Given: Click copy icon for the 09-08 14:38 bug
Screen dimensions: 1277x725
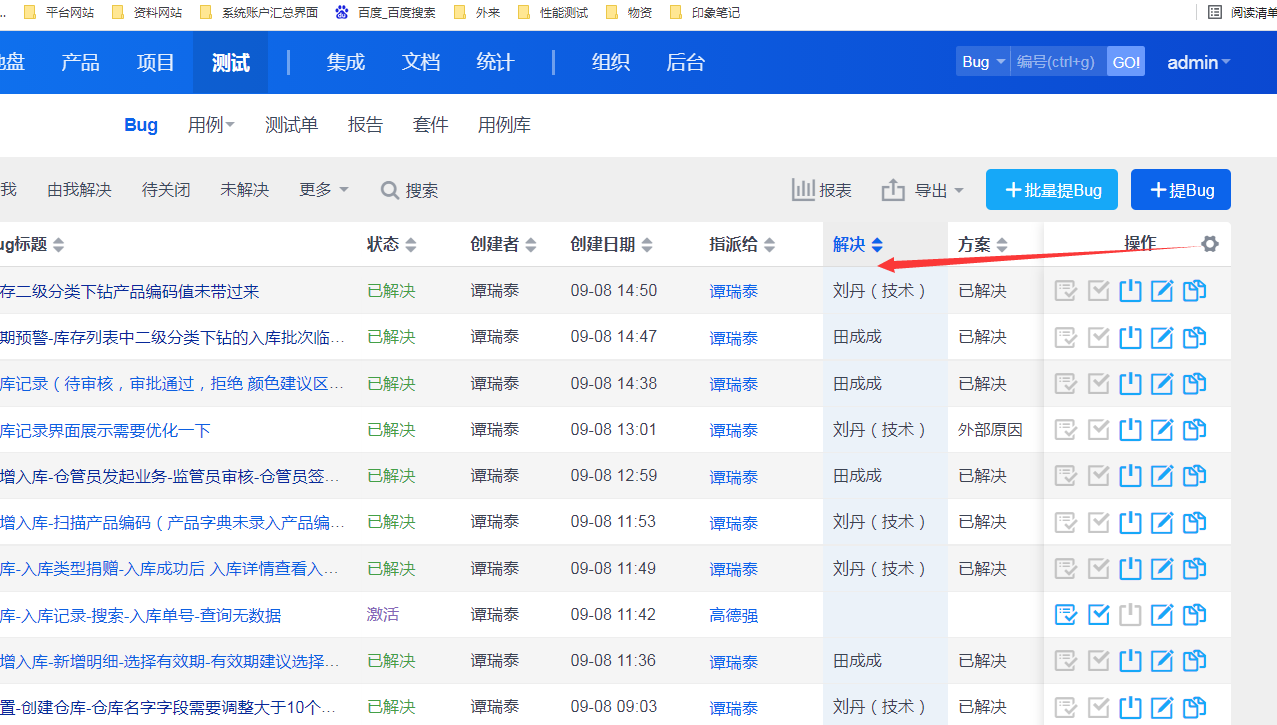Looking at the screenshot, I should pos(1194,383).
